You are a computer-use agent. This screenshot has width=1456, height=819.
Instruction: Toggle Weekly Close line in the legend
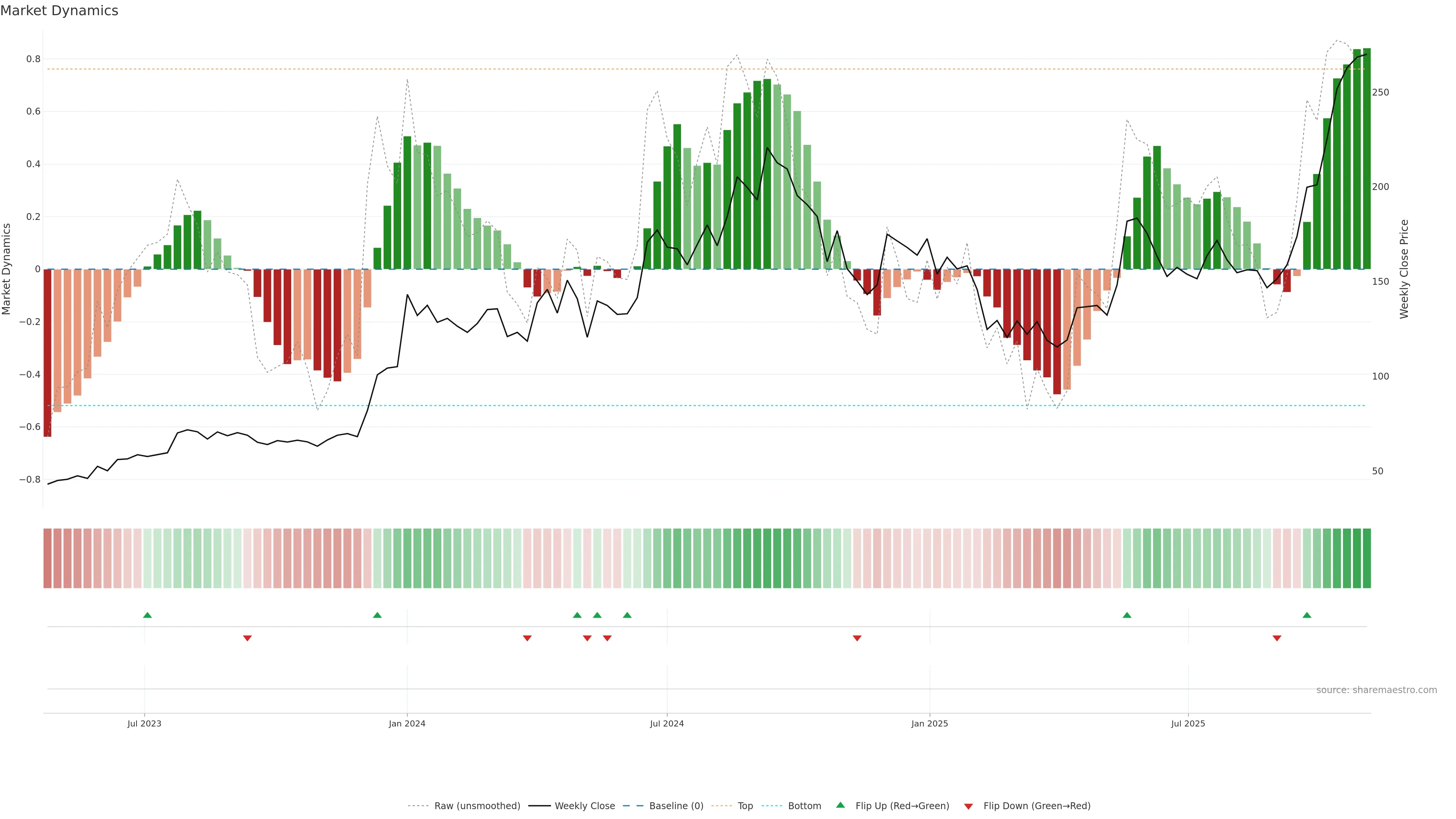pyautogui.click(x=584, y=806)
